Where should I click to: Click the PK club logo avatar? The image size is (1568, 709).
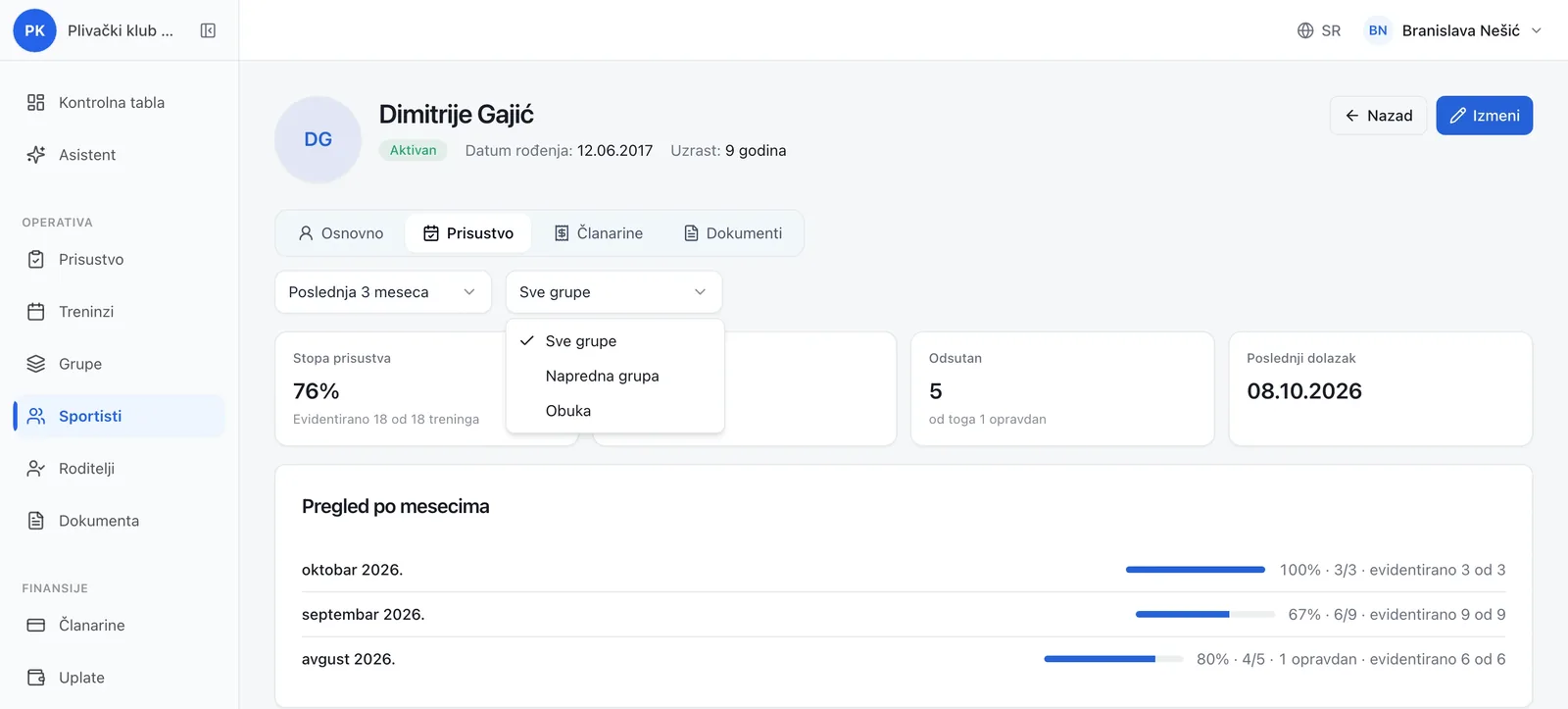34,30
